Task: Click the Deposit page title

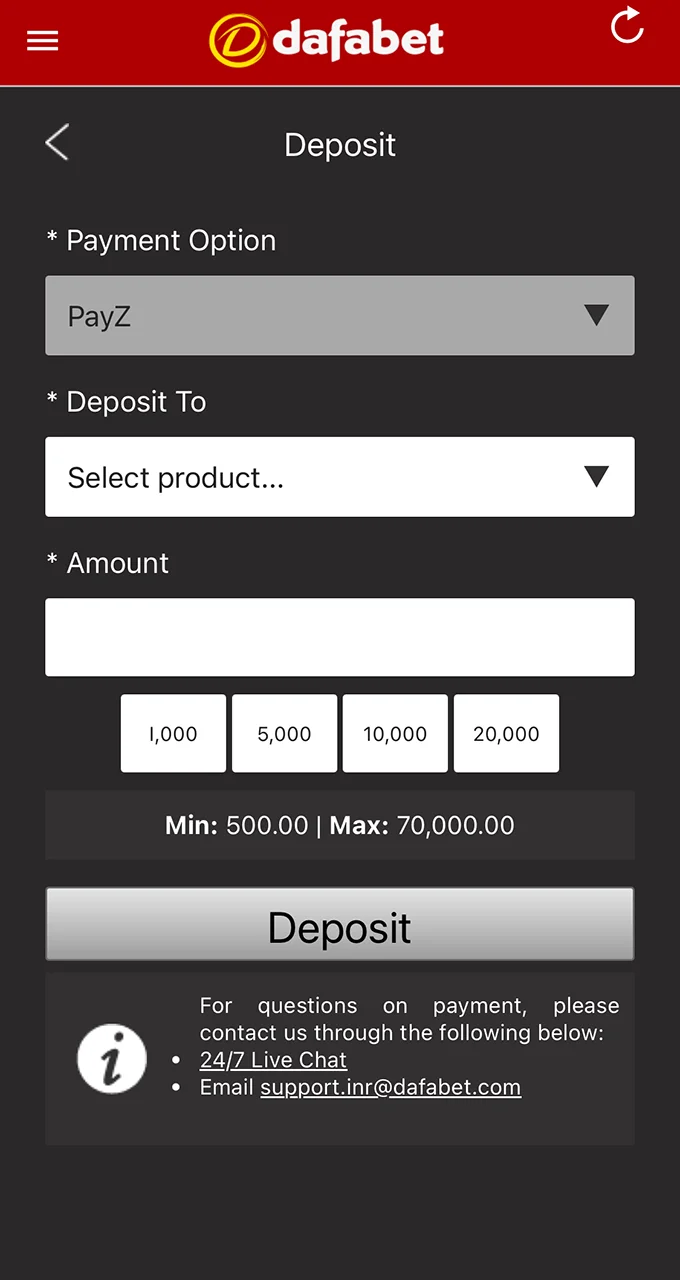Action: pos(340,145)
